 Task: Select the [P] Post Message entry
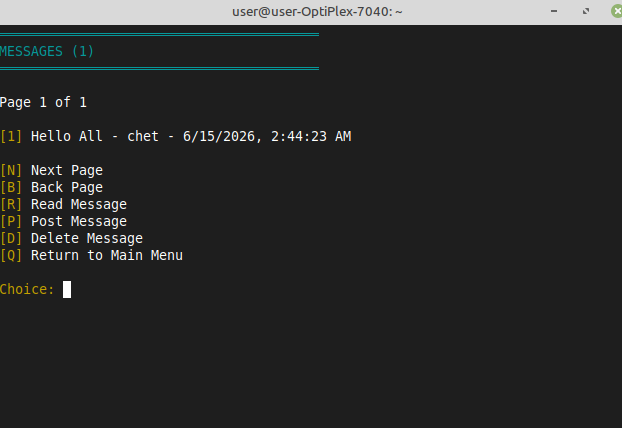click(63, 221)
